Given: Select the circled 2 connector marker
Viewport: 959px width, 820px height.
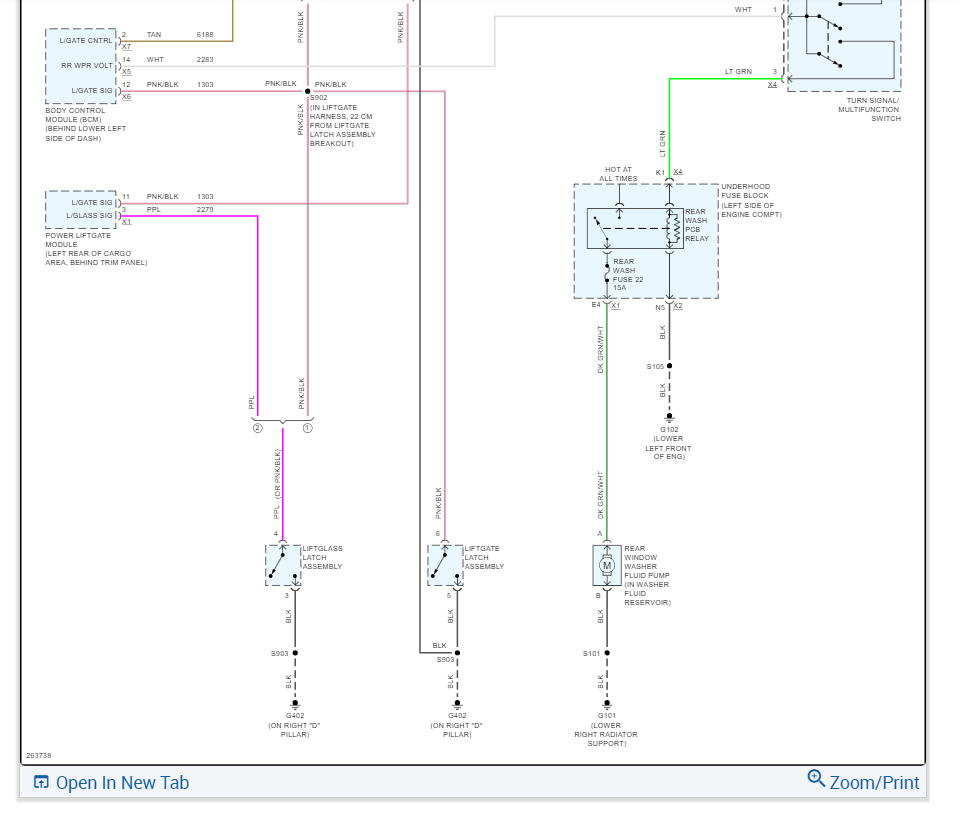Looking at the screenshot, I should tap(257, 428).
